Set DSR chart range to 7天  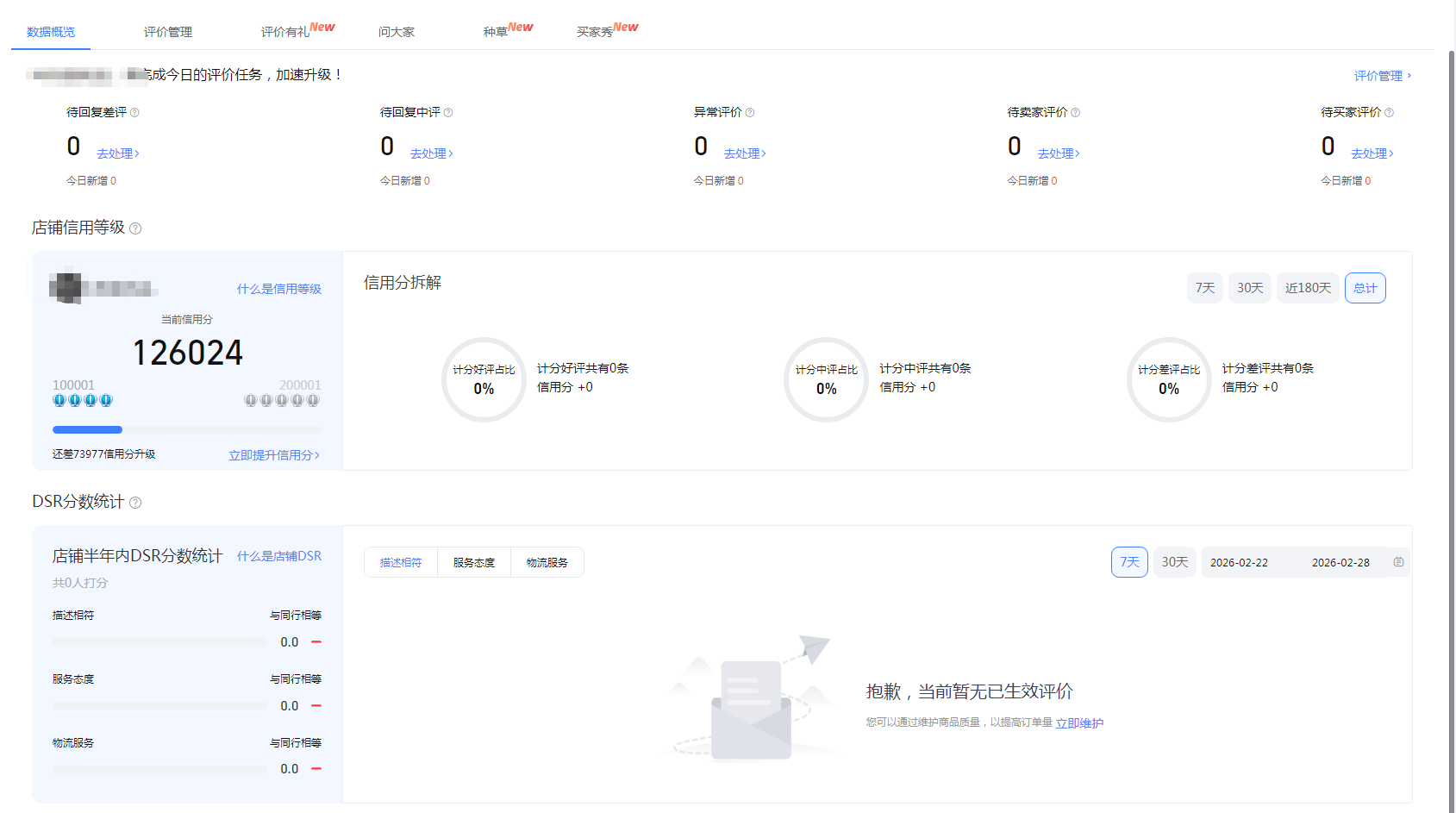coord(1129,562)
